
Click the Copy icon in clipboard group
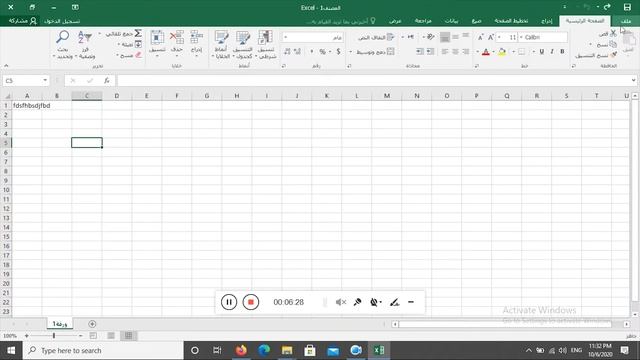(613, 44)
